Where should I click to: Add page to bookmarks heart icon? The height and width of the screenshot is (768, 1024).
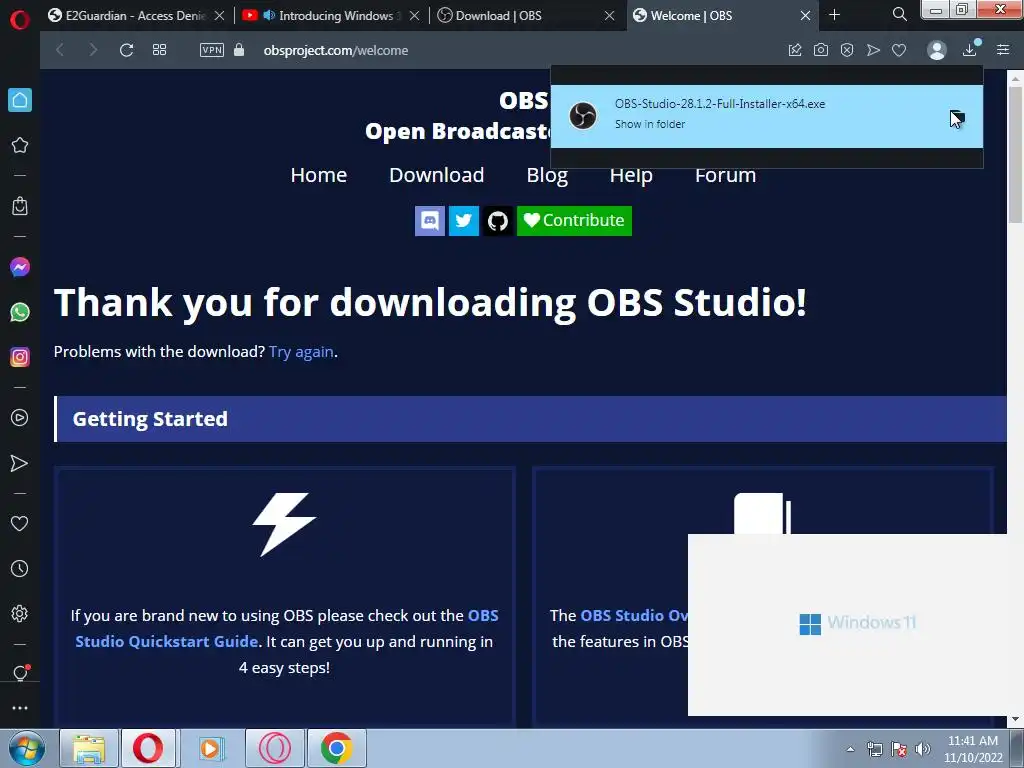pos(899,50)
